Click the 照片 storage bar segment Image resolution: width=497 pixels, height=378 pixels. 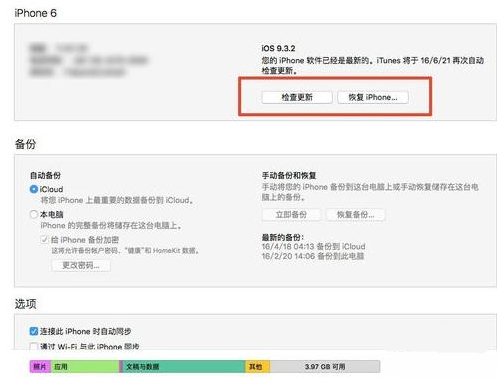[x=40, y=367]
